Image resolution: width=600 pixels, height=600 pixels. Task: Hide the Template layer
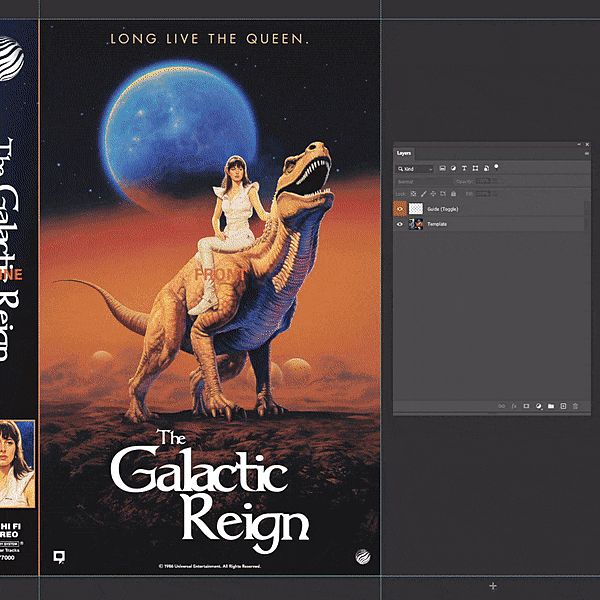click(x=400, y=224)
